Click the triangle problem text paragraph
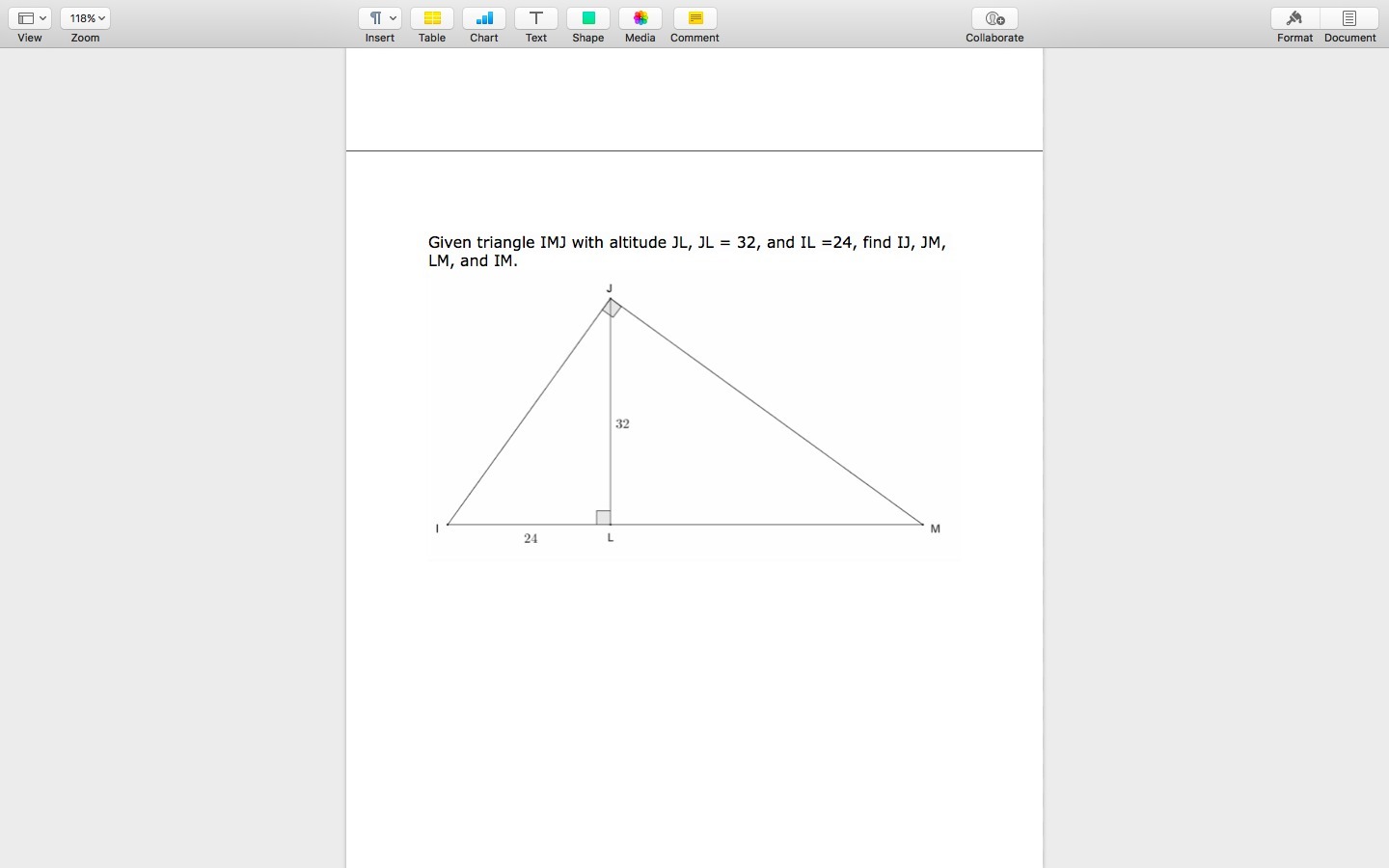The image size is (1389, 868). [x=687, y=252]
